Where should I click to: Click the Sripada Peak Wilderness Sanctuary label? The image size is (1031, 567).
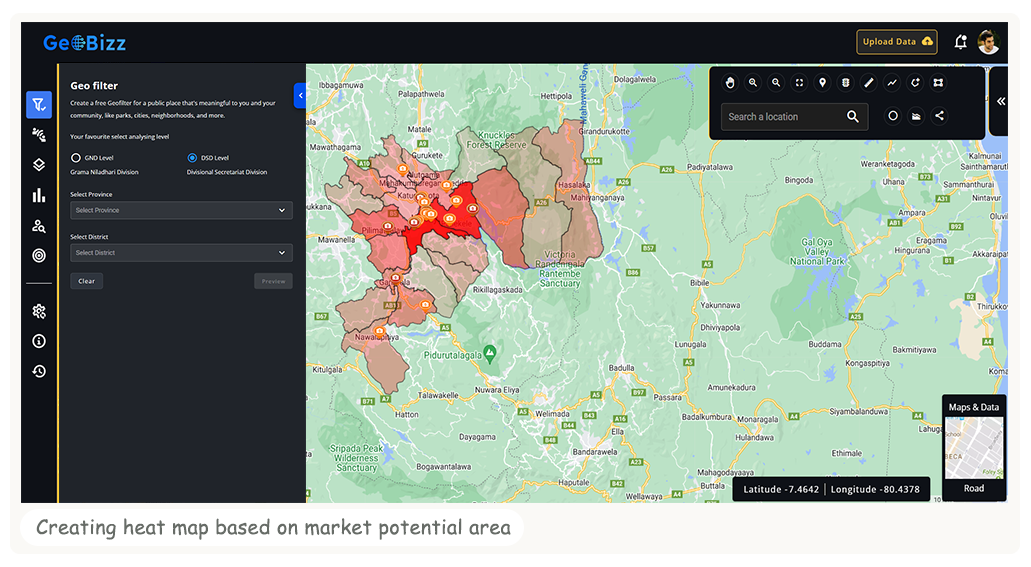tap(356, 458)
